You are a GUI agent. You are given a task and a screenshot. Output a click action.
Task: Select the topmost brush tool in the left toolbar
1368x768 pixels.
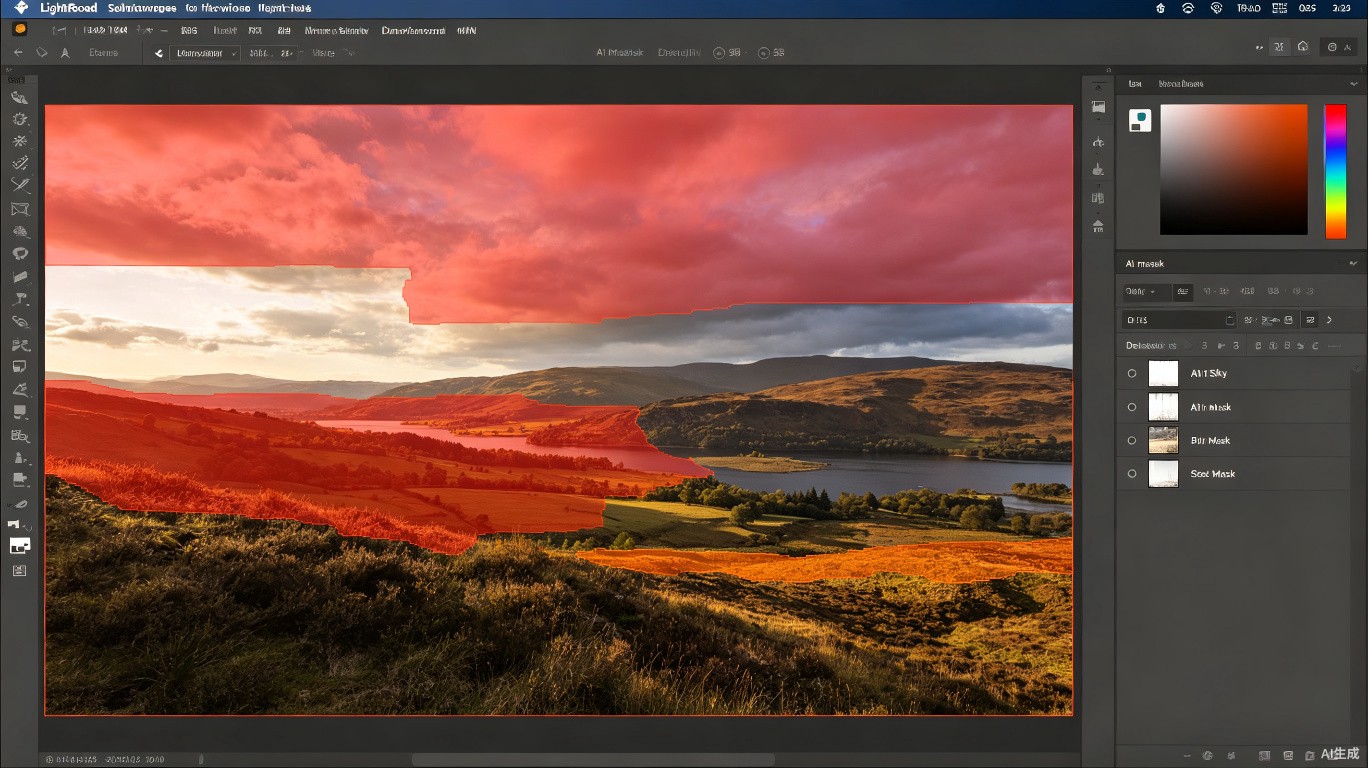click(19, 97)
